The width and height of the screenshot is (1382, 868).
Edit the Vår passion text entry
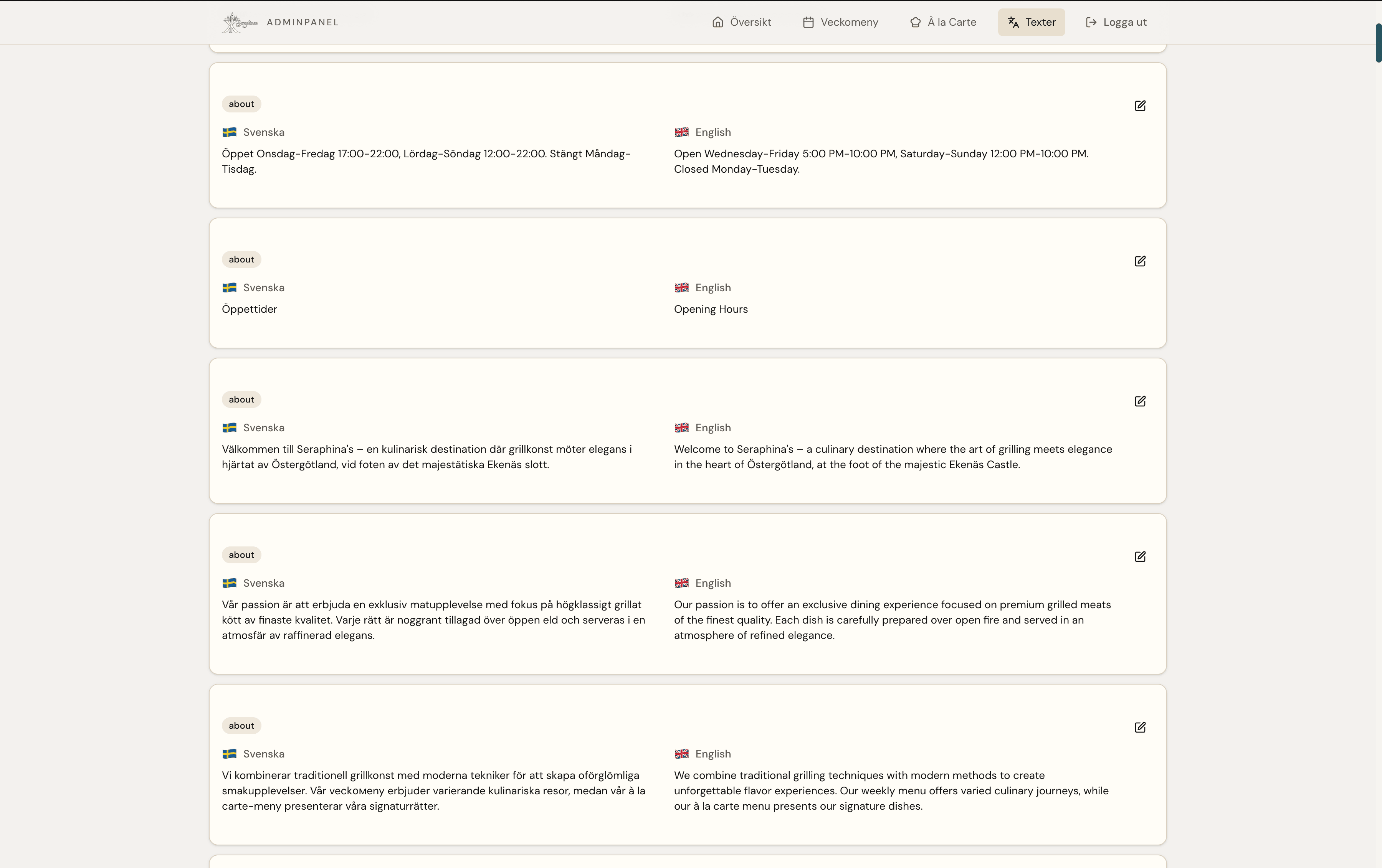click(x=1140, y=556)
